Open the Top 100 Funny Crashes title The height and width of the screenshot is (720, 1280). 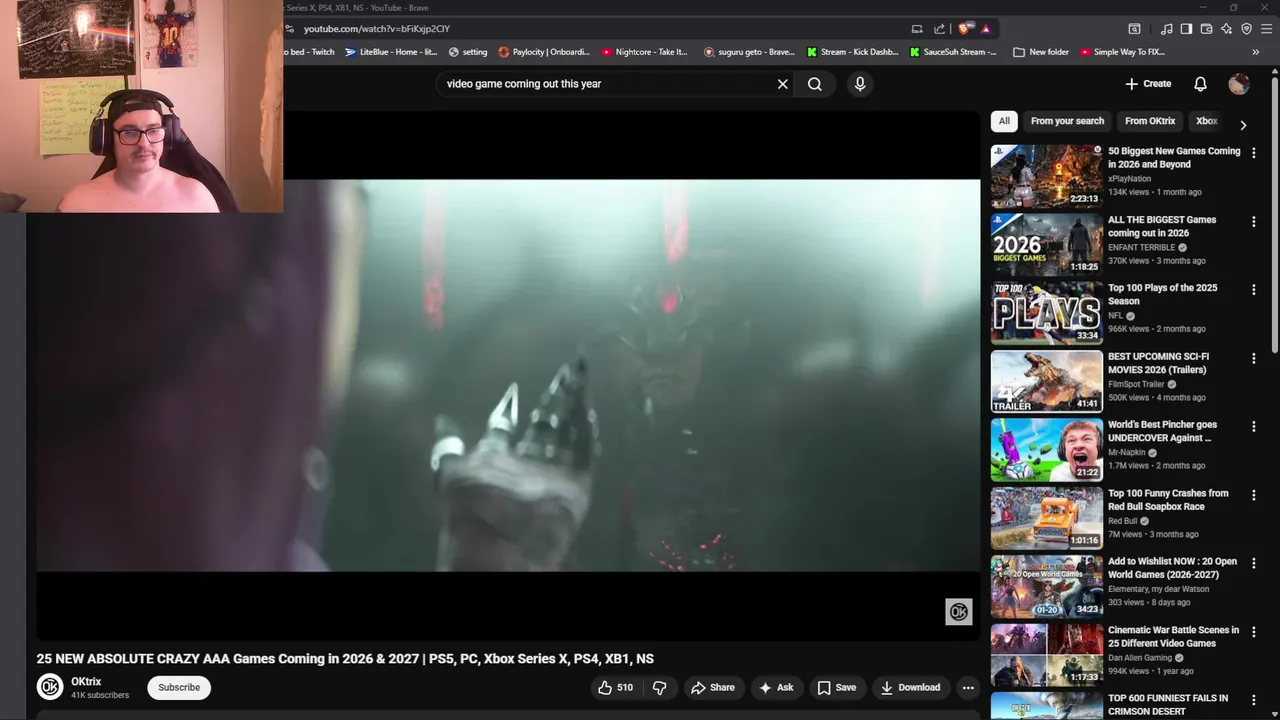pos(1168,500)
